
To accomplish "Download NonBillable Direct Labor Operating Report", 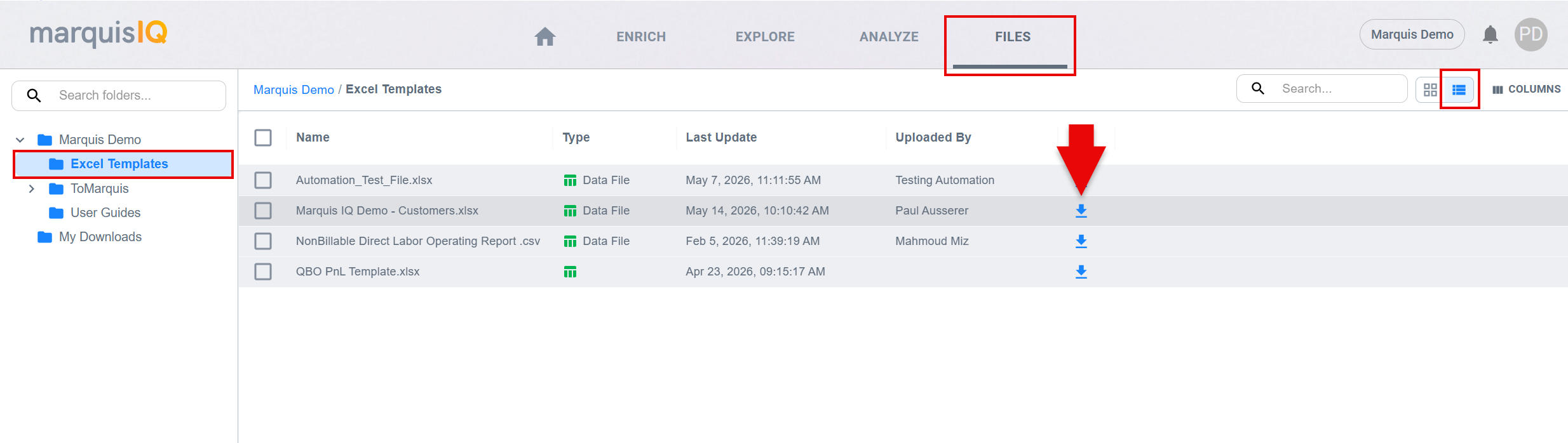I will [1081, 241].
